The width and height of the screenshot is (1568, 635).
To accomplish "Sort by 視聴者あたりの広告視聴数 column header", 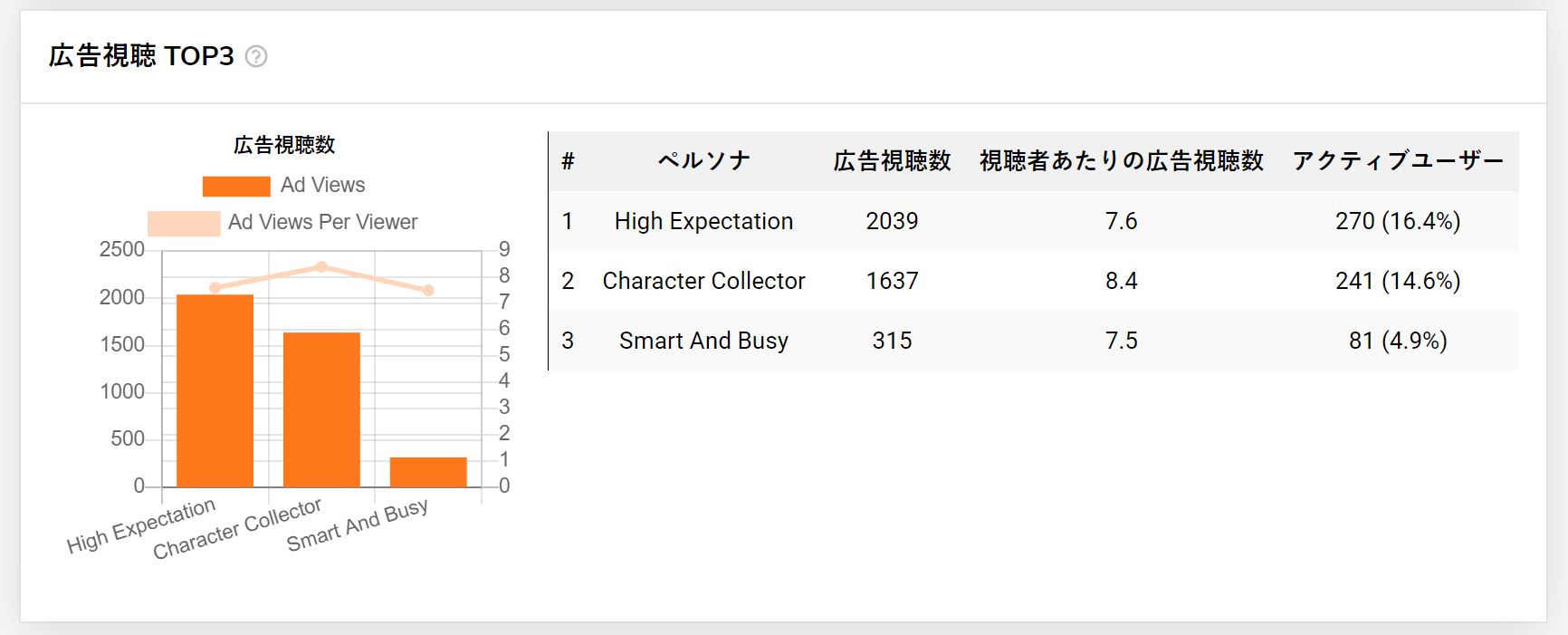I will [x=1121, y=161].
